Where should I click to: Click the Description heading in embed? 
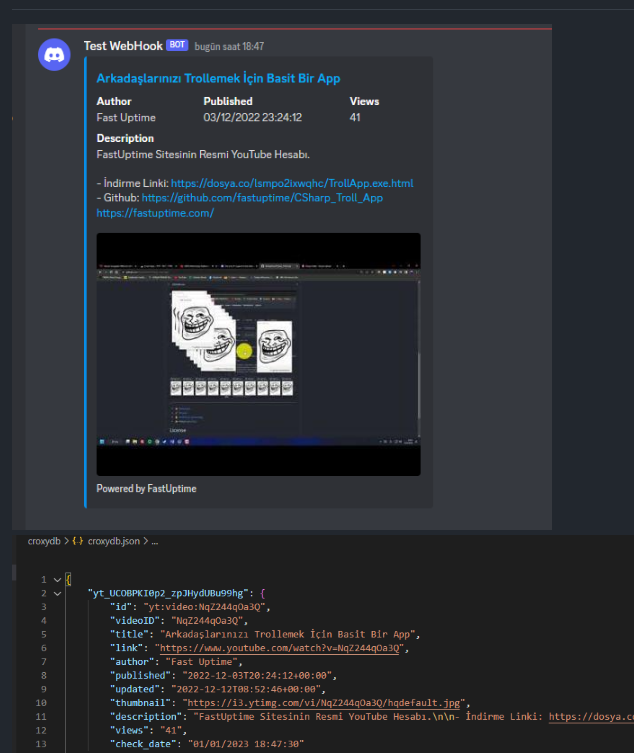click(125, 138)
